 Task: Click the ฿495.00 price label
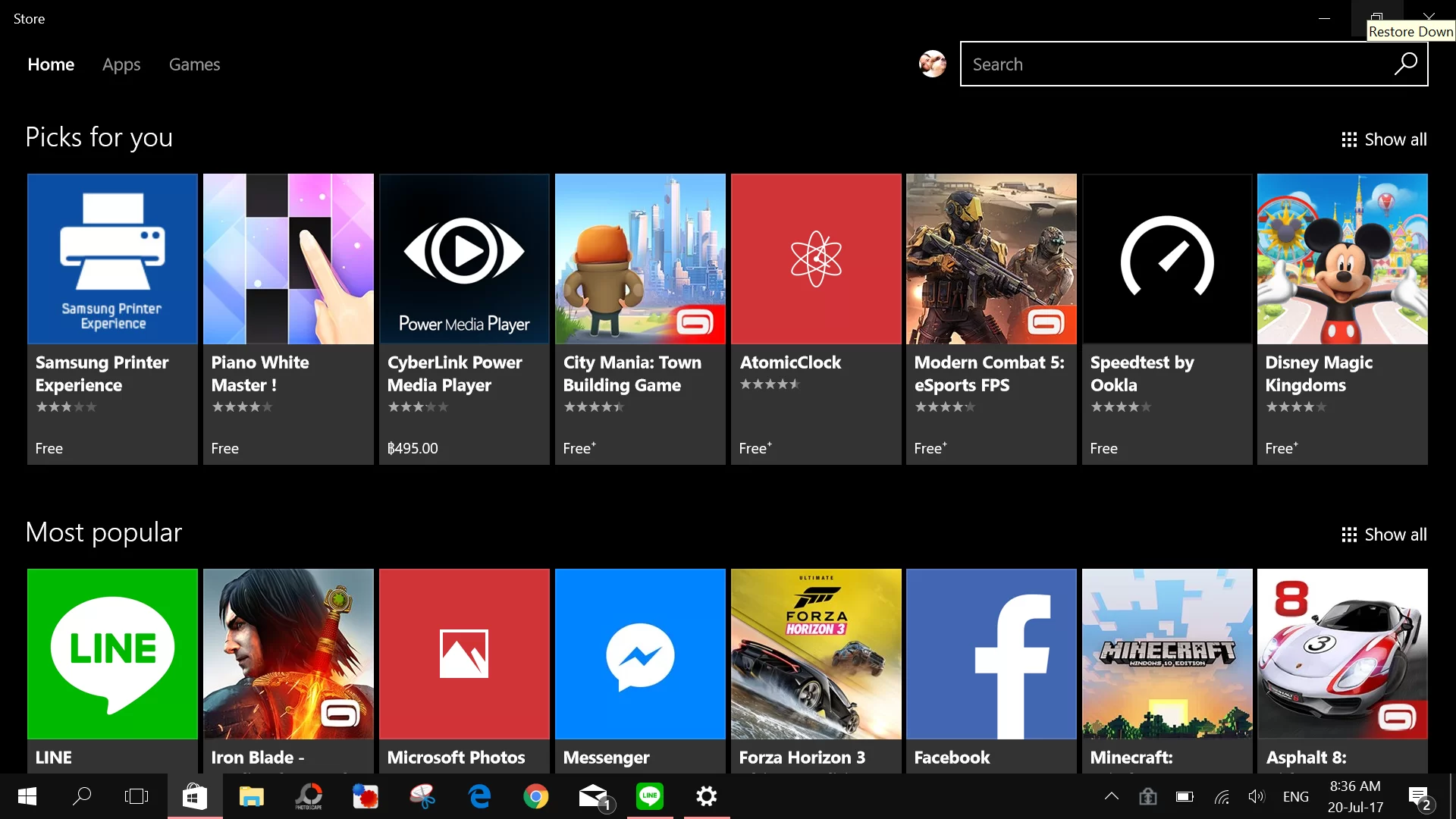413,448
